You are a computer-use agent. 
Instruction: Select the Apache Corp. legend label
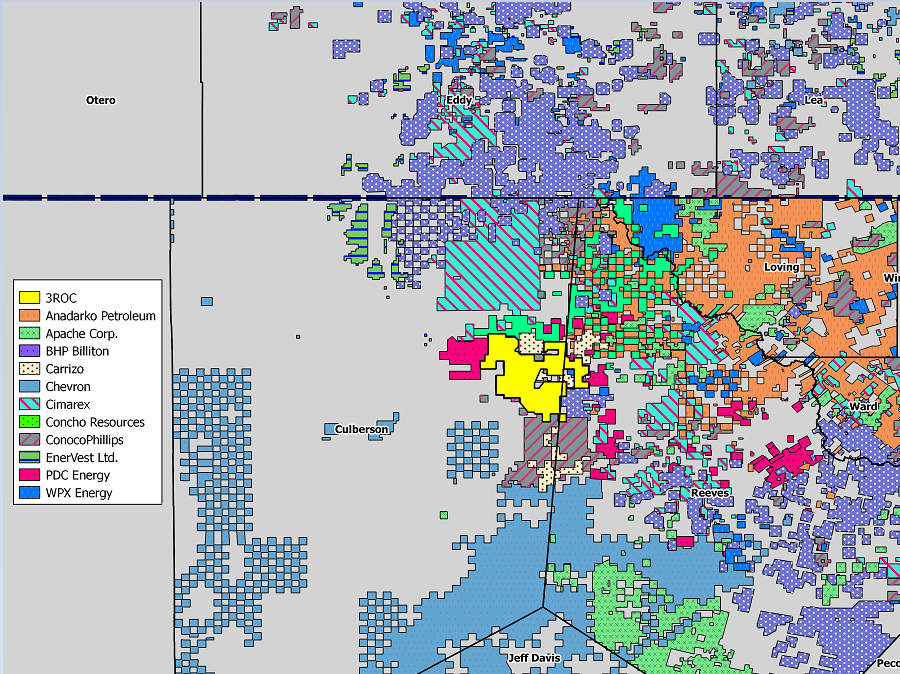[x=82, y=334]
